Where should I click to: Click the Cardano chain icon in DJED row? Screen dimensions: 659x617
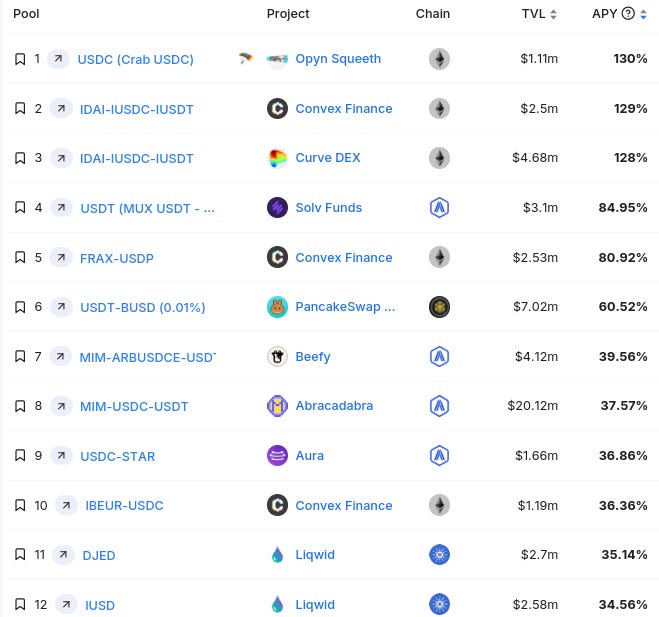pyautogui.click(x=440, y=555)
